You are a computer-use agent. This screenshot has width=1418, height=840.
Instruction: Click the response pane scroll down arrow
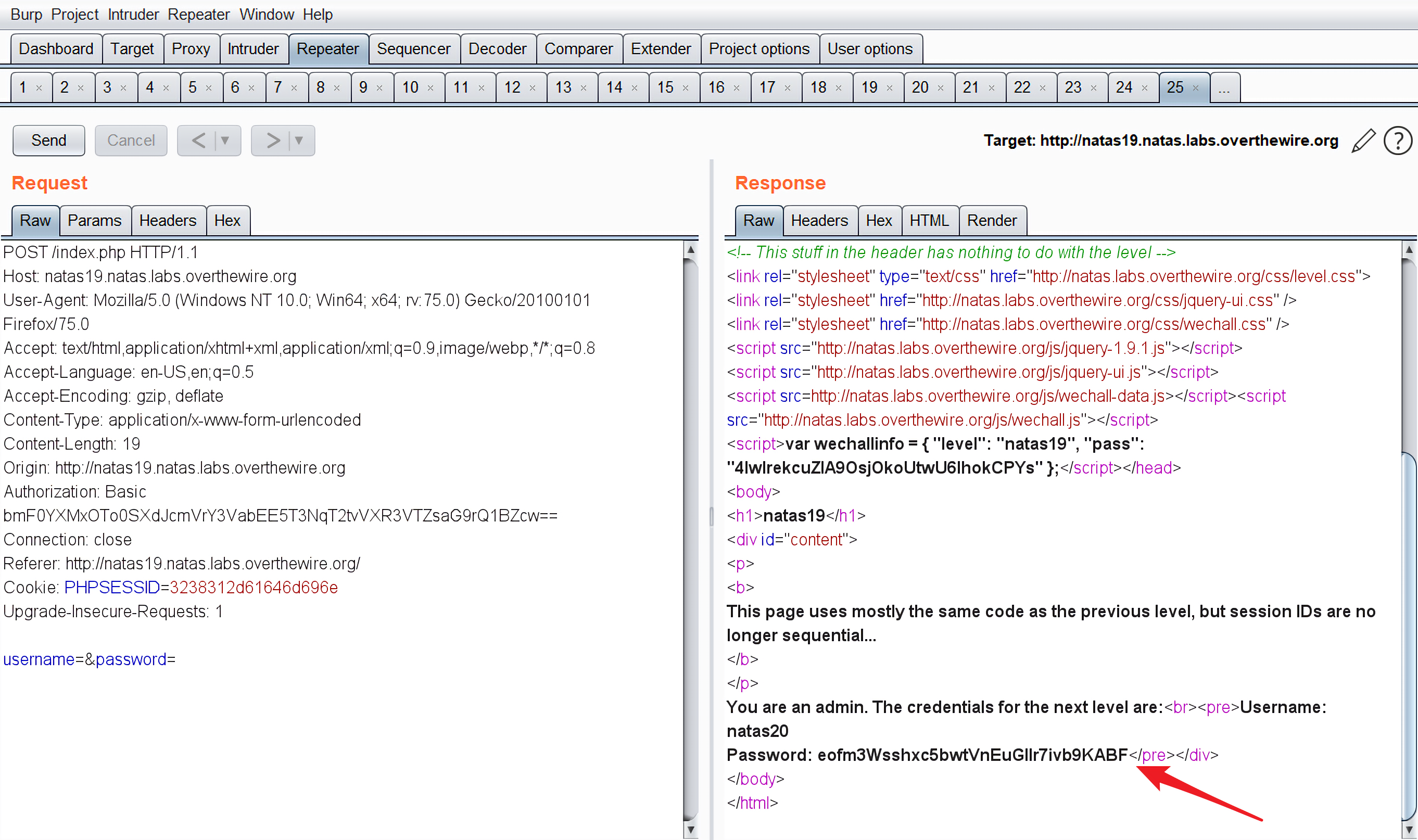pos(1409,830)
